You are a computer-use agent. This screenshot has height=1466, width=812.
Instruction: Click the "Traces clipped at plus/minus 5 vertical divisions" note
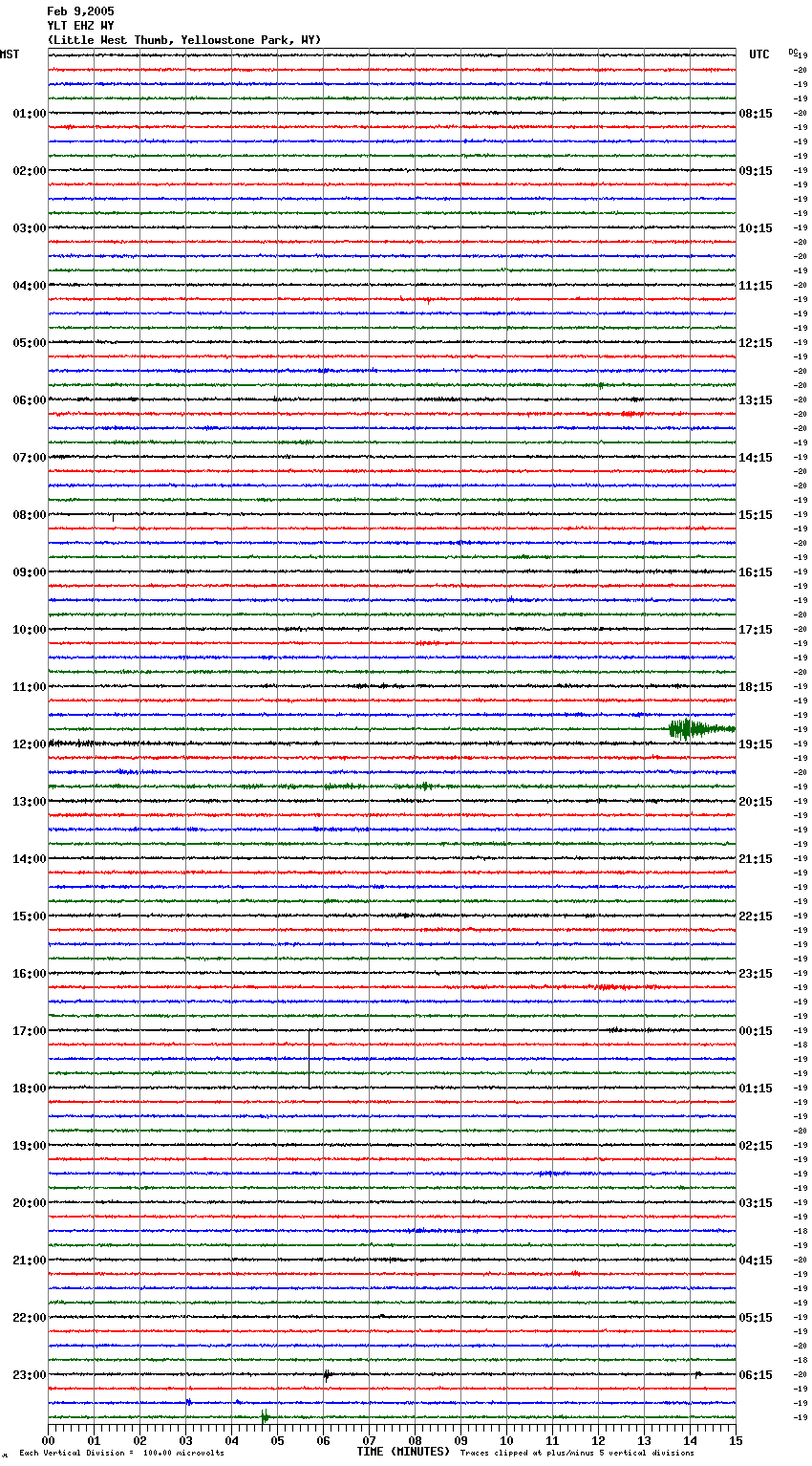(x=577, y=1454)
